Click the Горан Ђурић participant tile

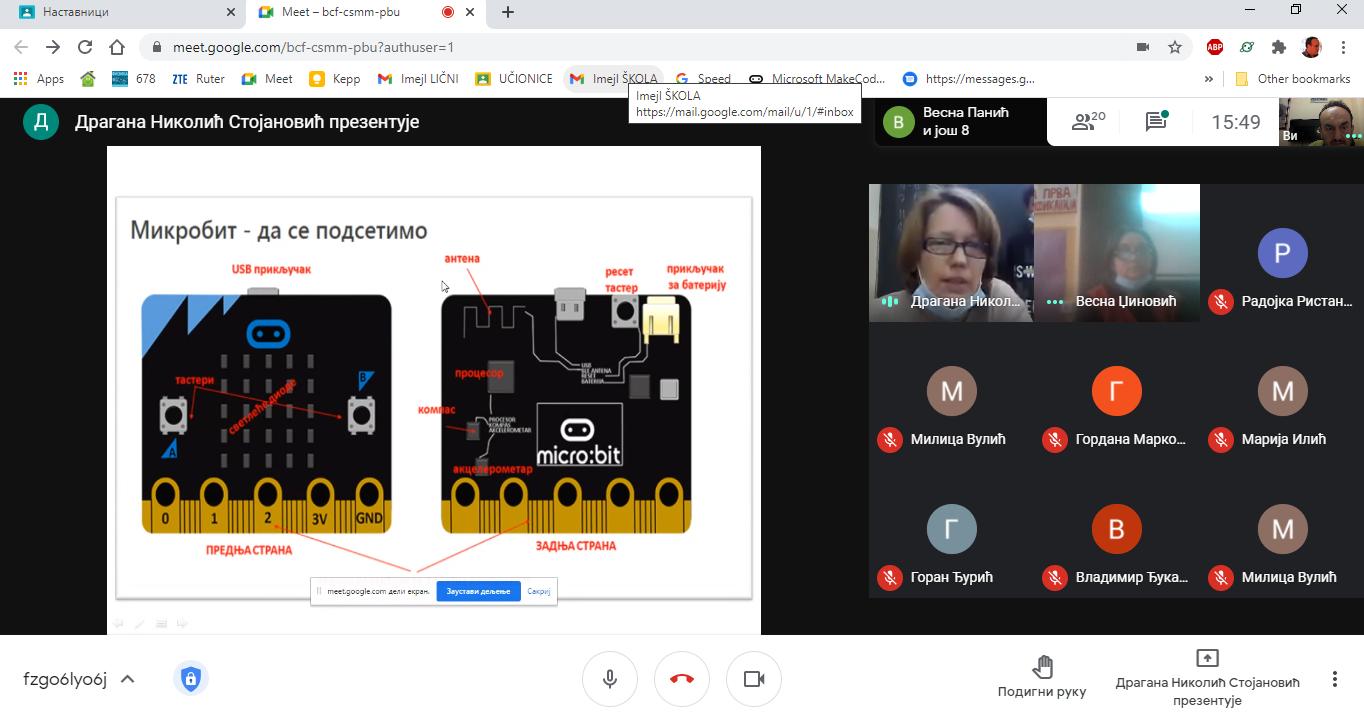tap(951, 528)
